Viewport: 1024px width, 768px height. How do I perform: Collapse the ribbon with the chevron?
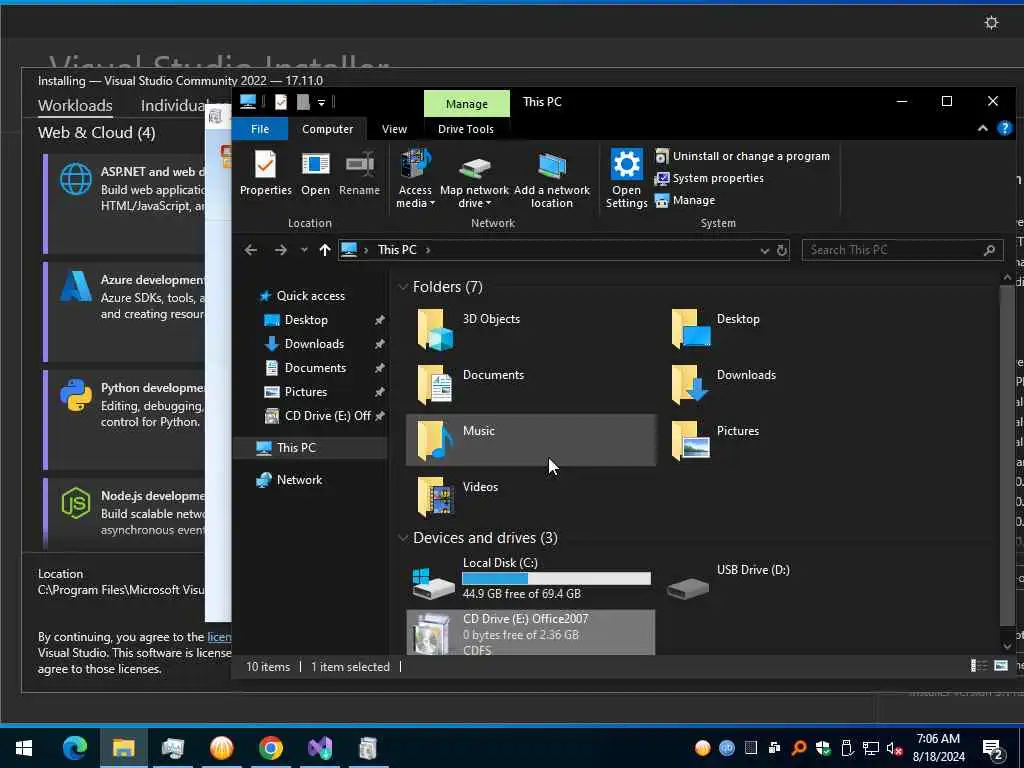pyautogui.click(x=982, y=129)
